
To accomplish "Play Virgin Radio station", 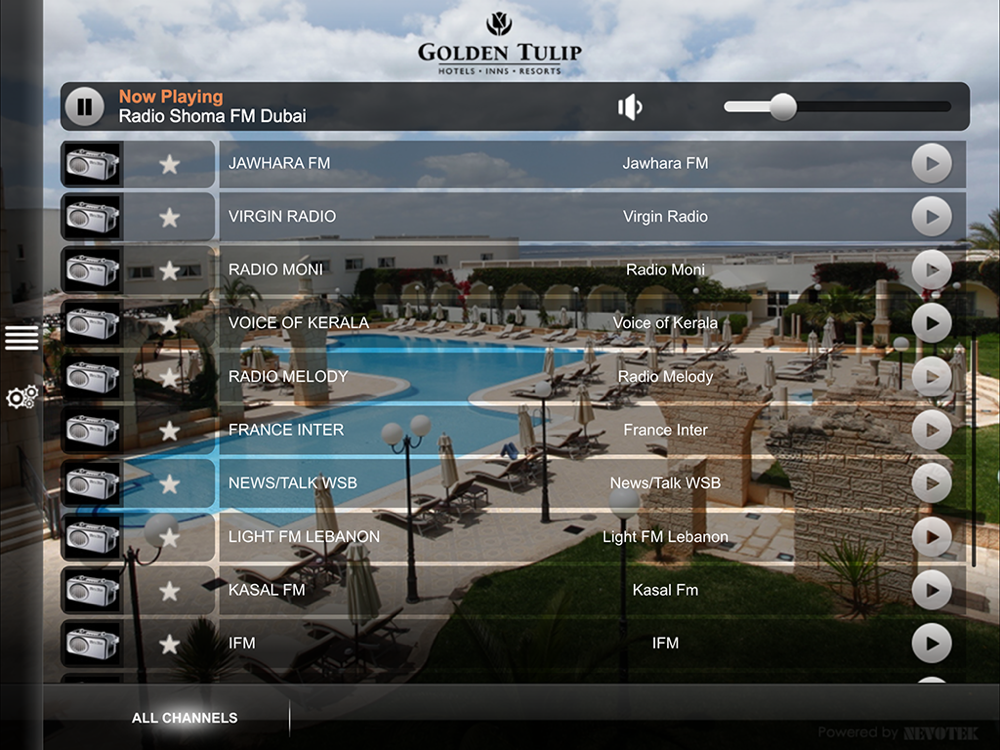I will coord(932,217).
